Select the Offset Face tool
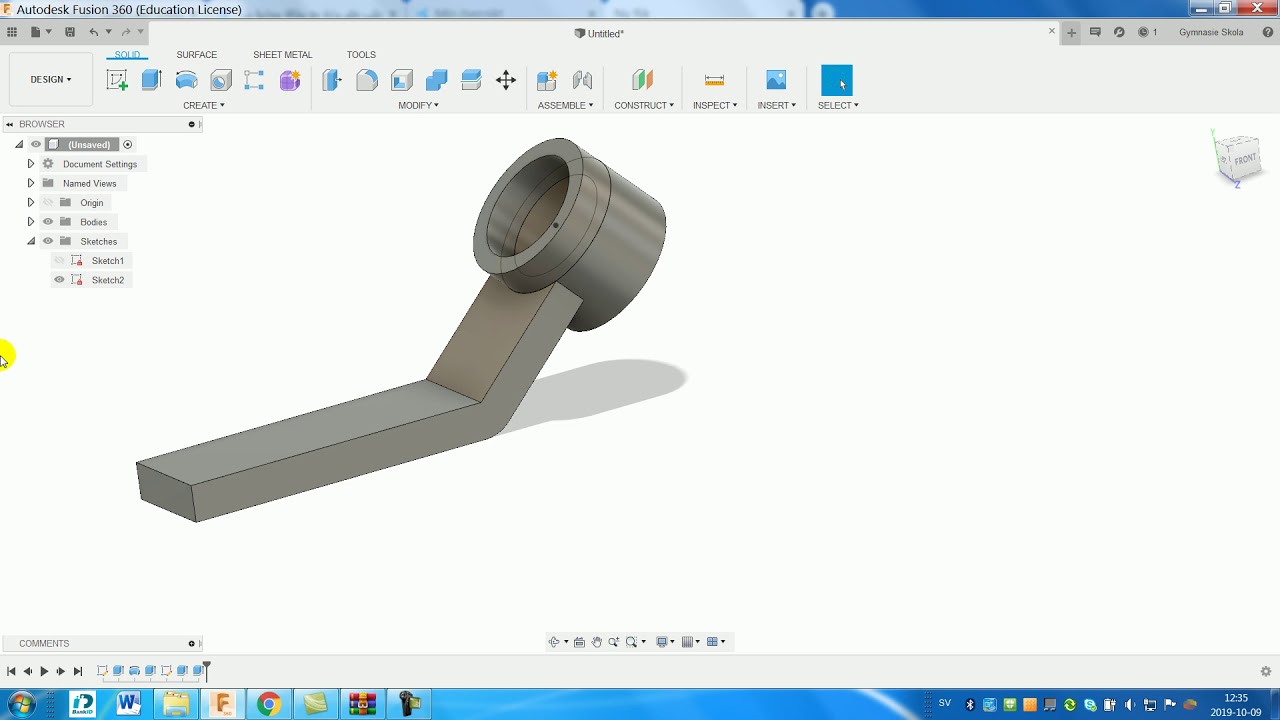The image size is (1280, 720). pos(471,80)
